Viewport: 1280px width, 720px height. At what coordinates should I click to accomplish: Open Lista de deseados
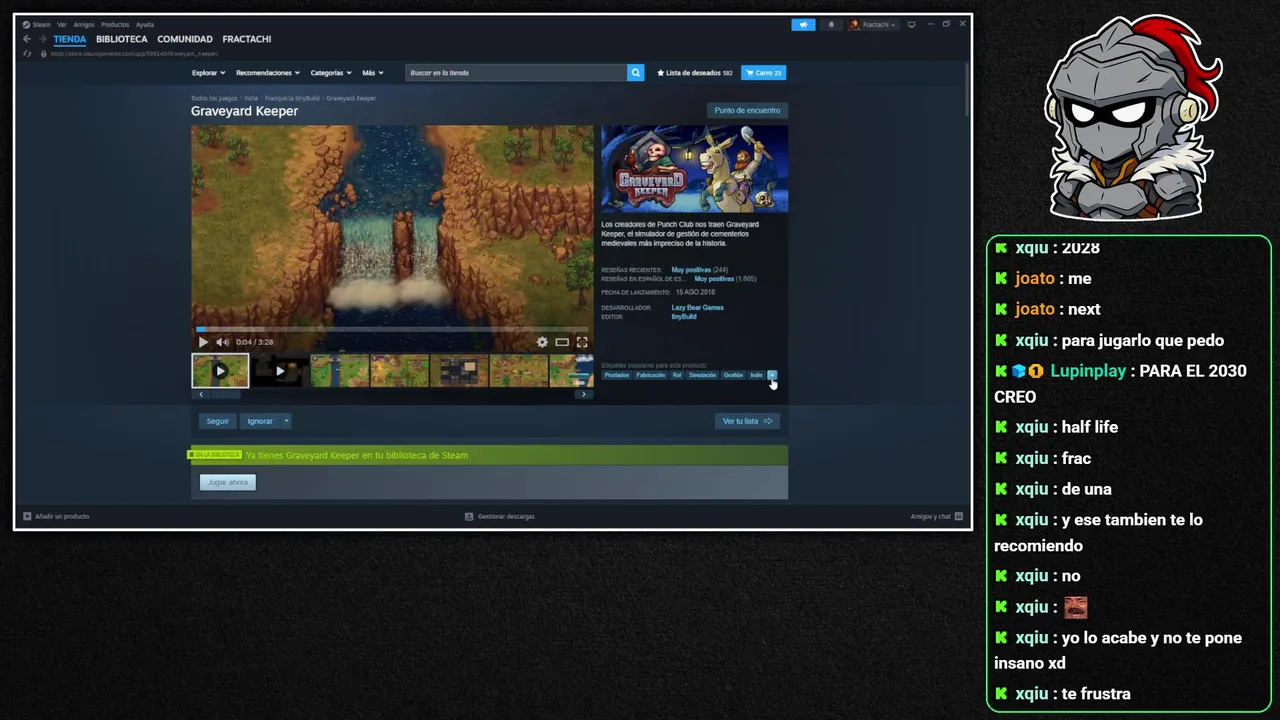coord(695,73)
